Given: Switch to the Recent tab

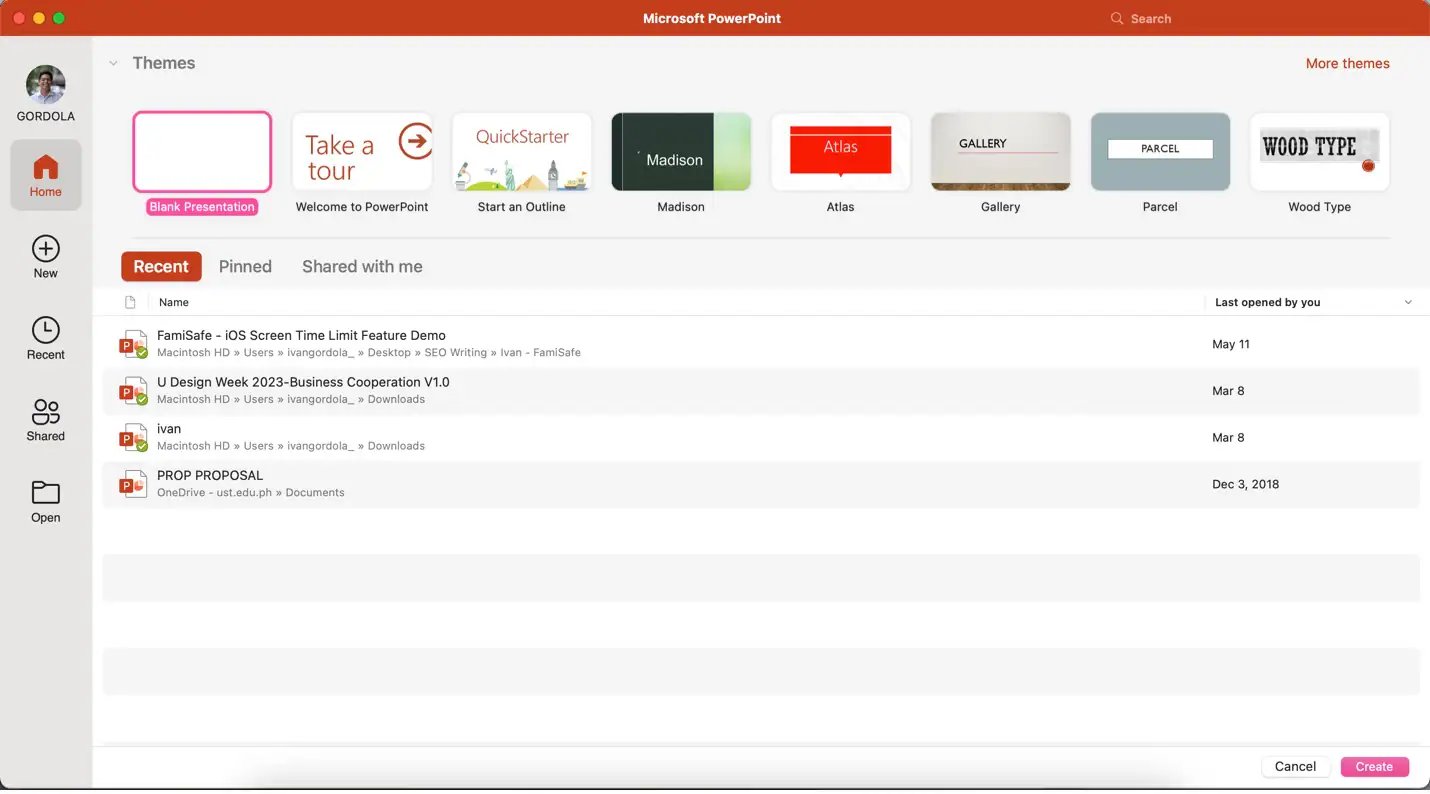Looking at the screenshot, I should click(x=161, y=267).
